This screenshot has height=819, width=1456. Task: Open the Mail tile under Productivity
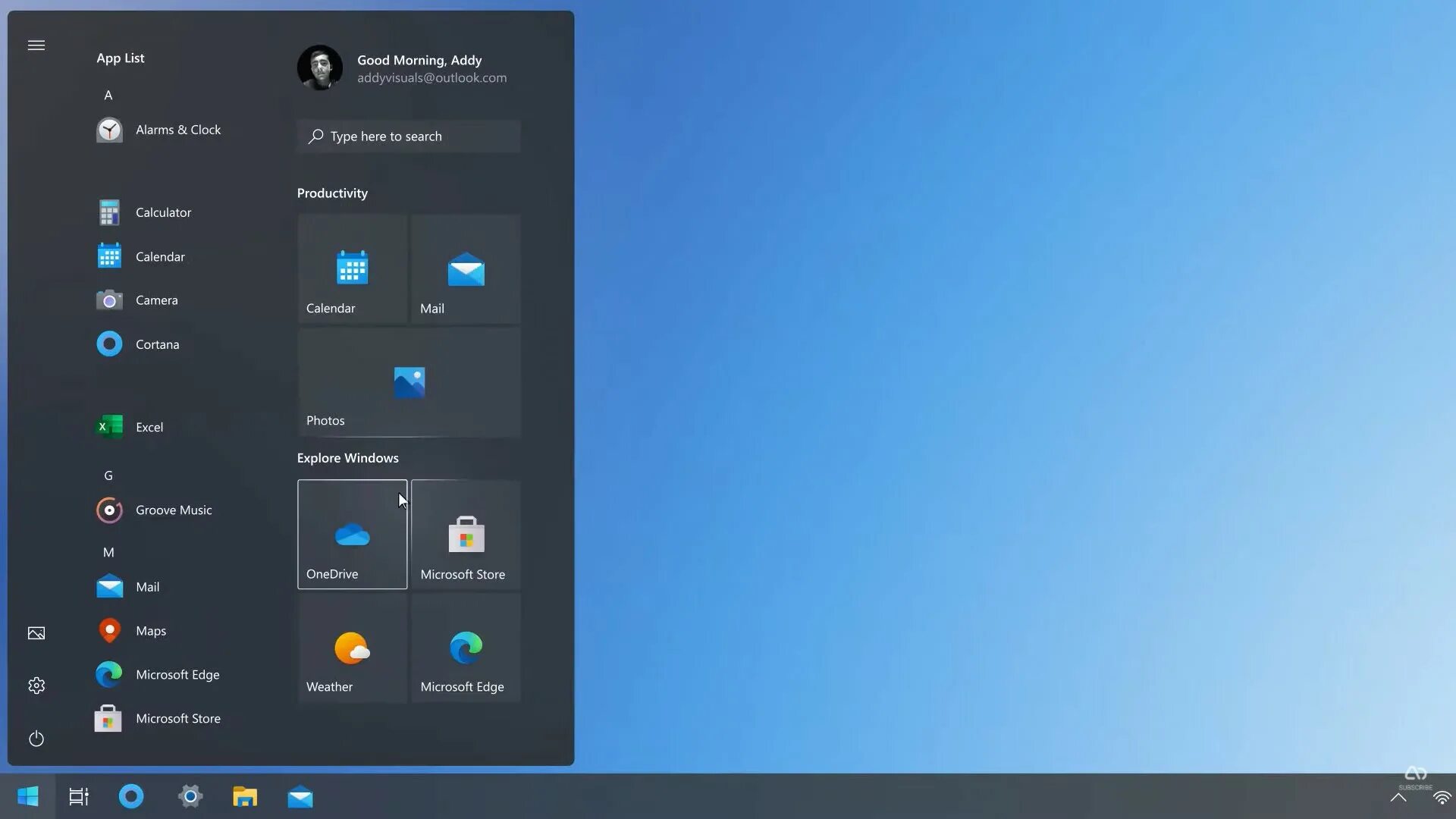pyautogui.click(x=466, y=269)
